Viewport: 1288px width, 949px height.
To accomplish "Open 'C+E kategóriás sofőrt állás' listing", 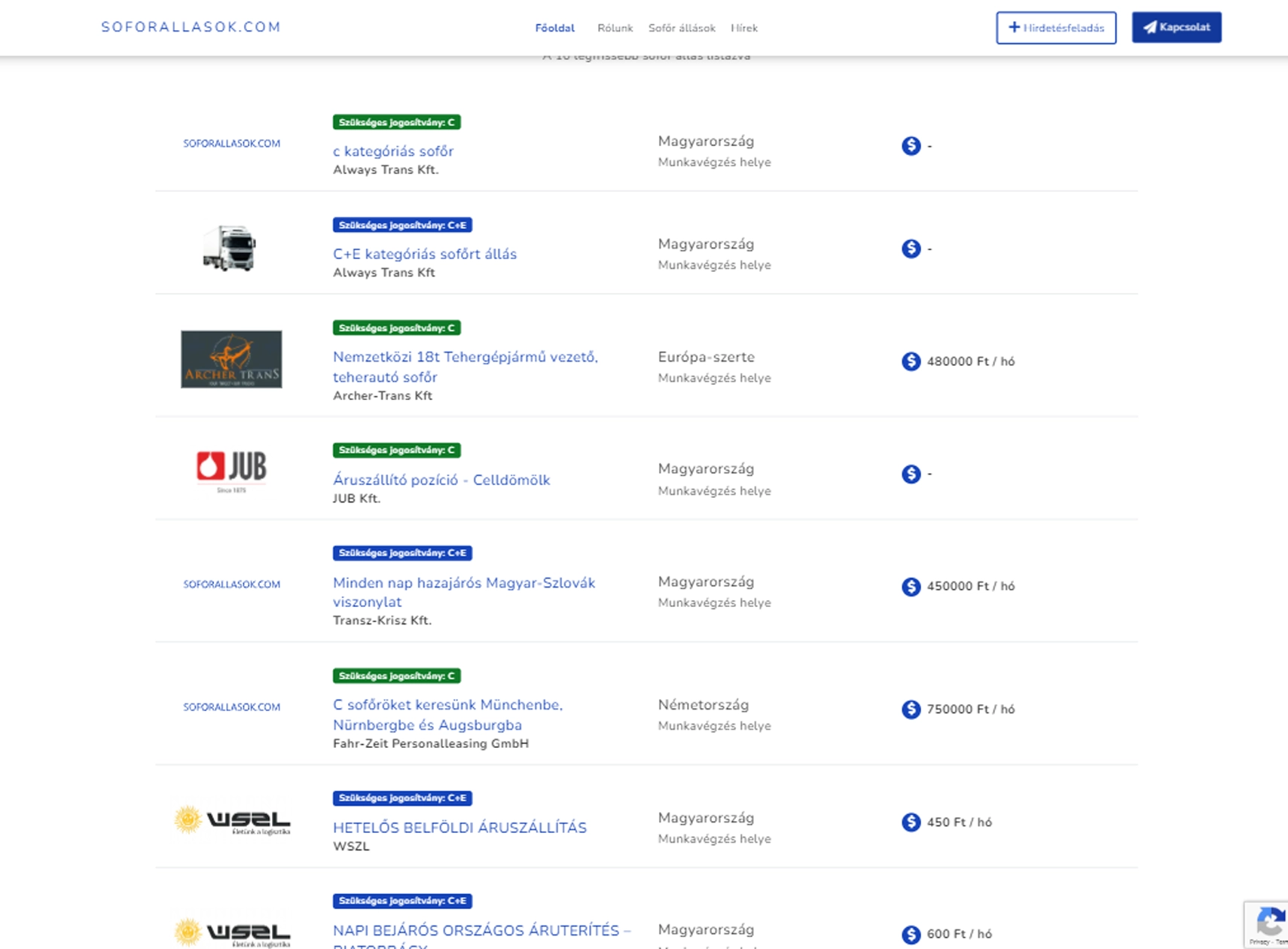I will pyautogui.click(x=425, y=254).
